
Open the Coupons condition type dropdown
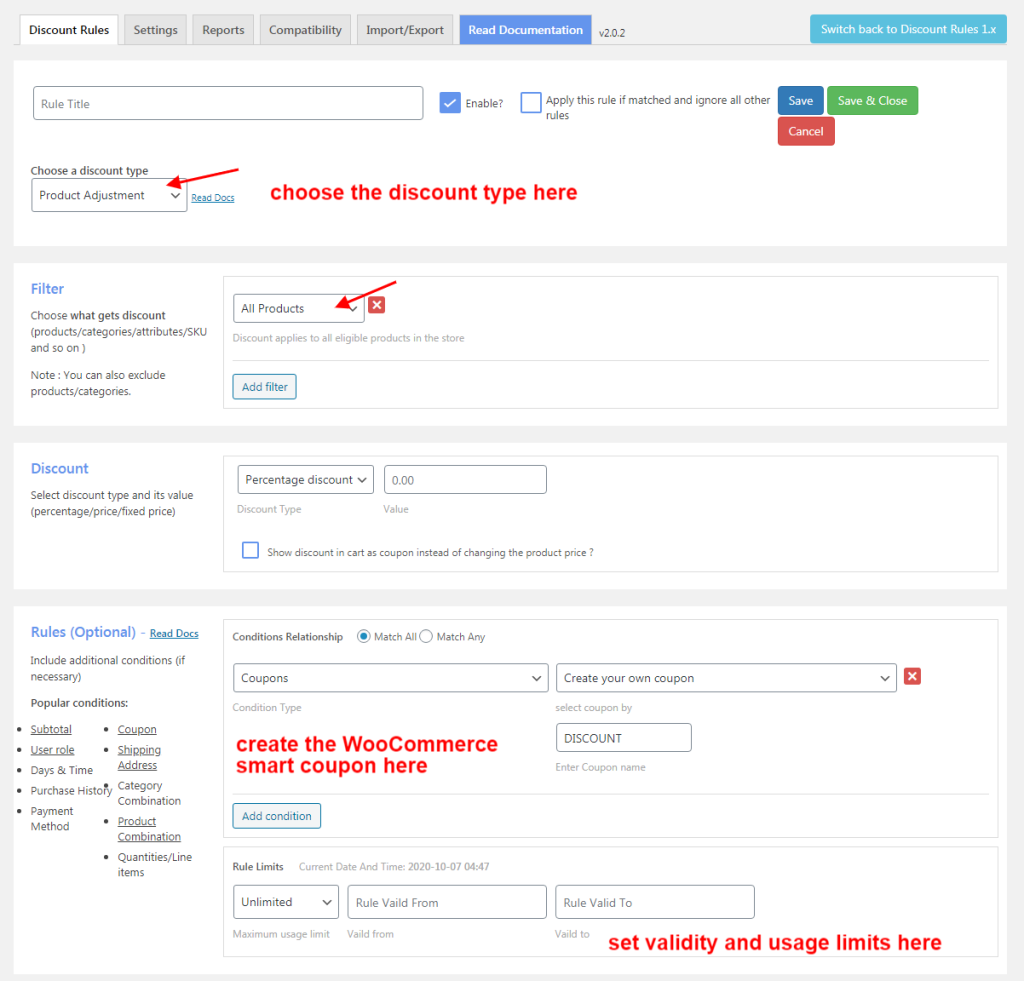[390, 678]
